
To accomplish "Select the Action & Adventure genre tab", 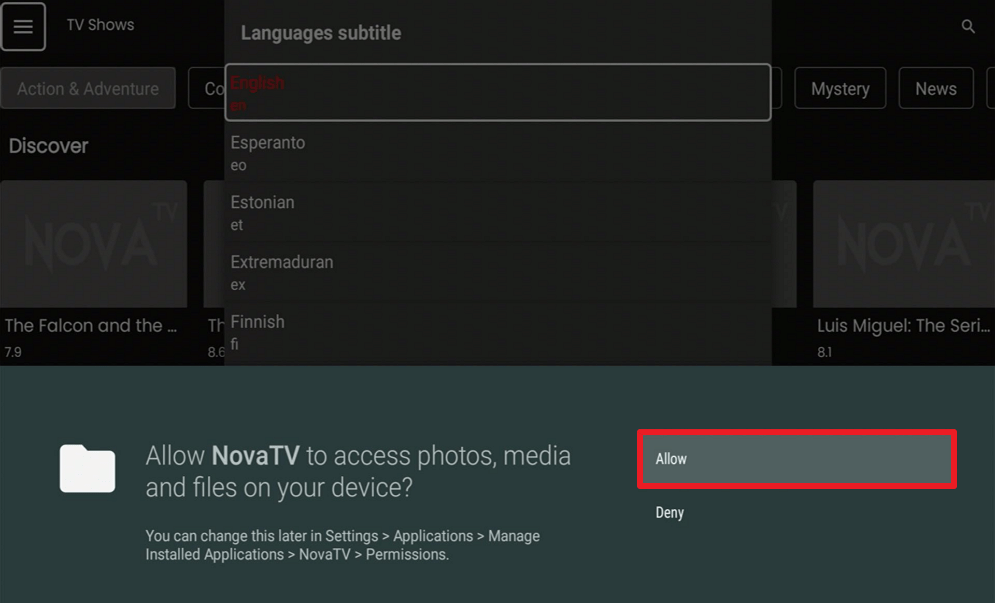I will click(x=88, y=88).
